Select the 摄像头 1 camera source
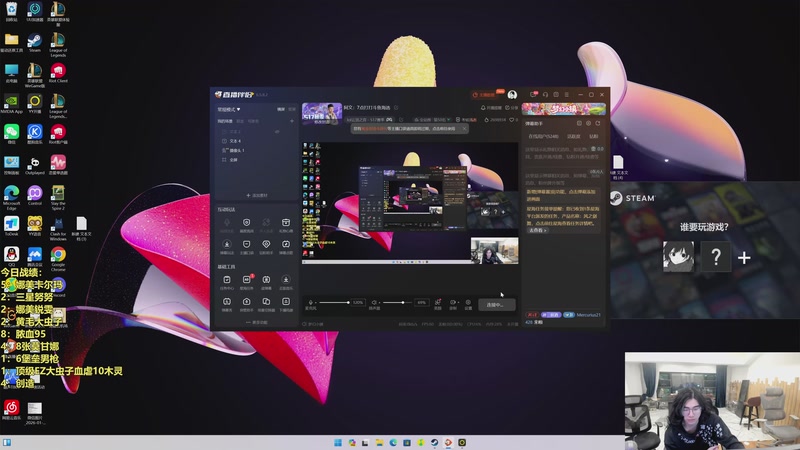Screen dimensions: 800x450 click(x=255, y=151)
